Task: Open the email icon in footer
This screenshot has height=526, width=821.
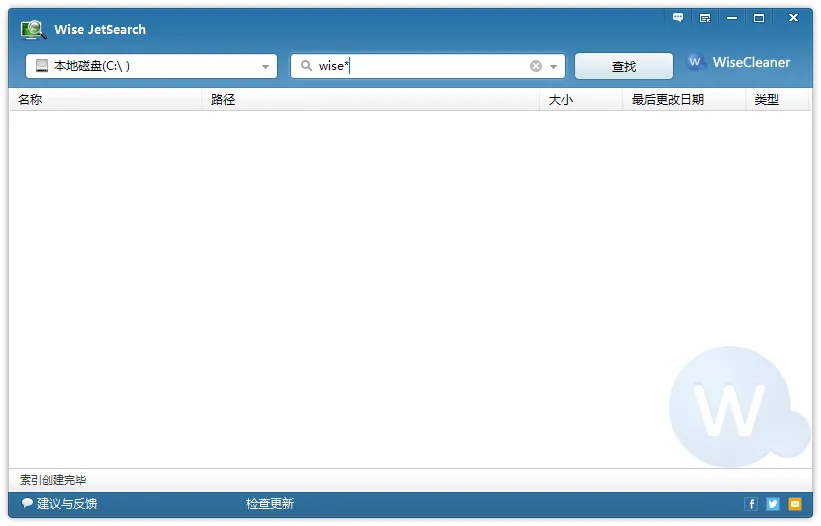Action: 795,504
